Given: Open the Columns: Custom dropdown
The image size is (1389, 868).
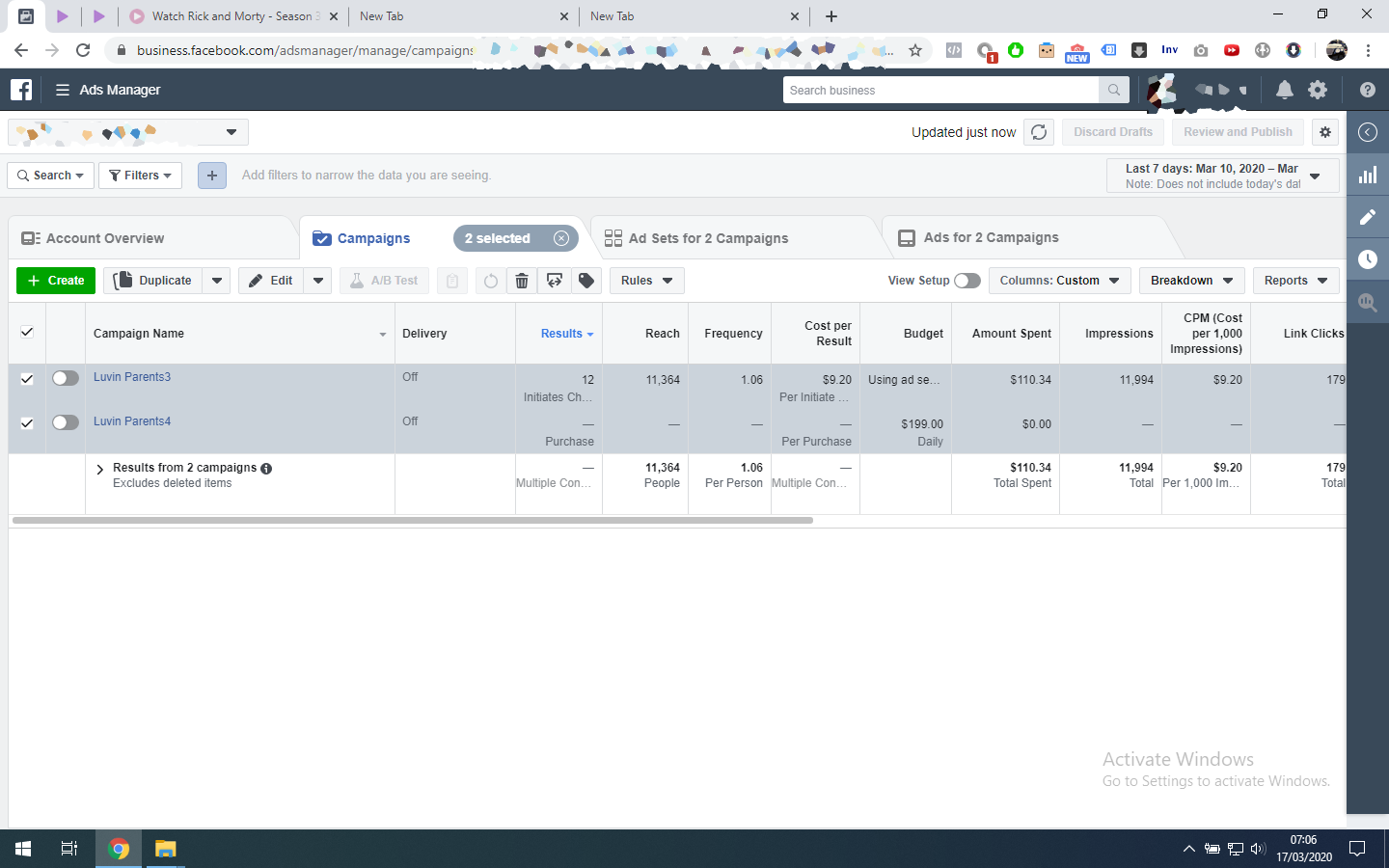Looking at the screenshot, I should [x=1060, y=281].
